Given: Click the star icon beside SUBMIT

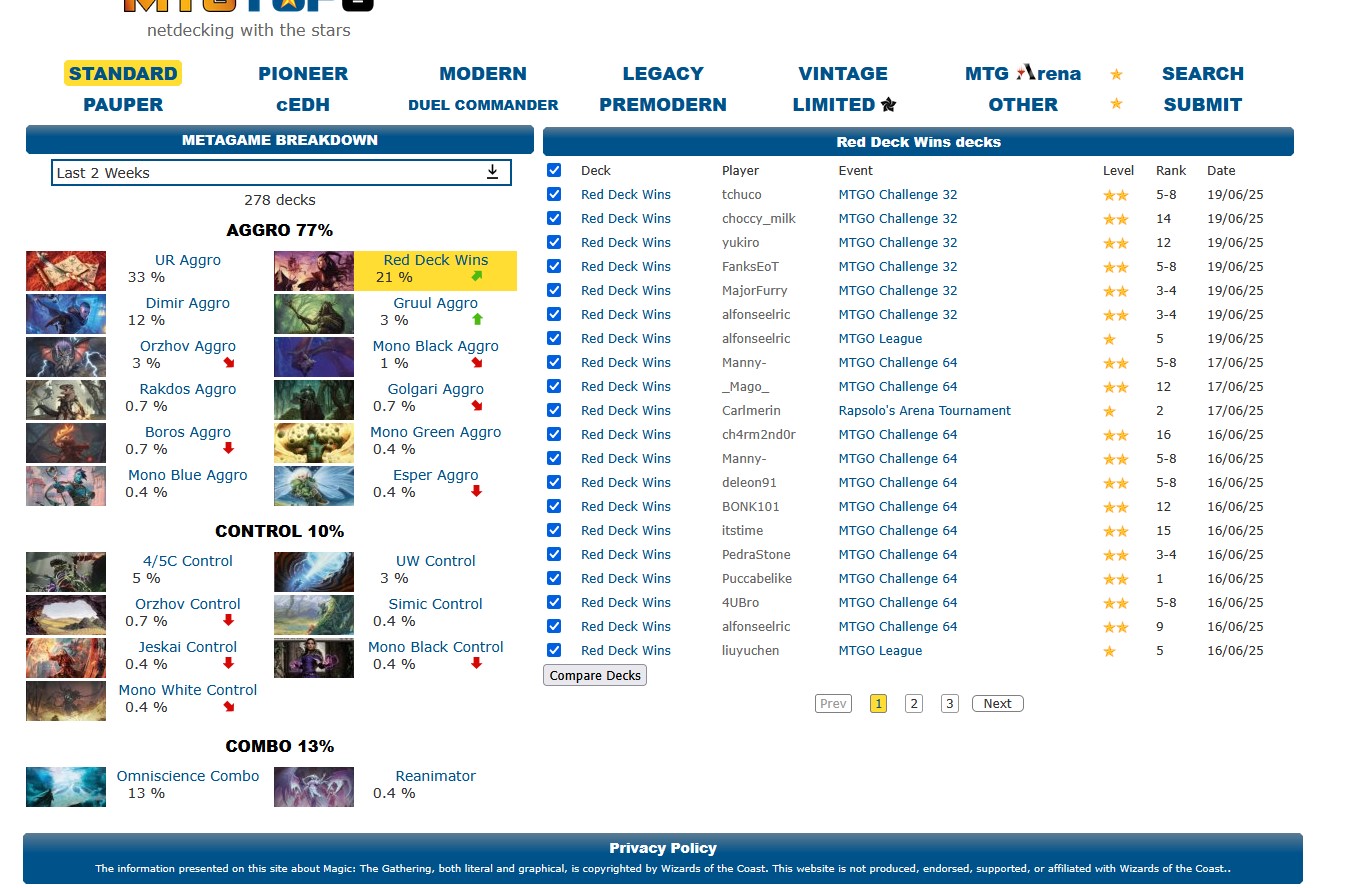Looking at the screenshot, I should pos(1116,104).
